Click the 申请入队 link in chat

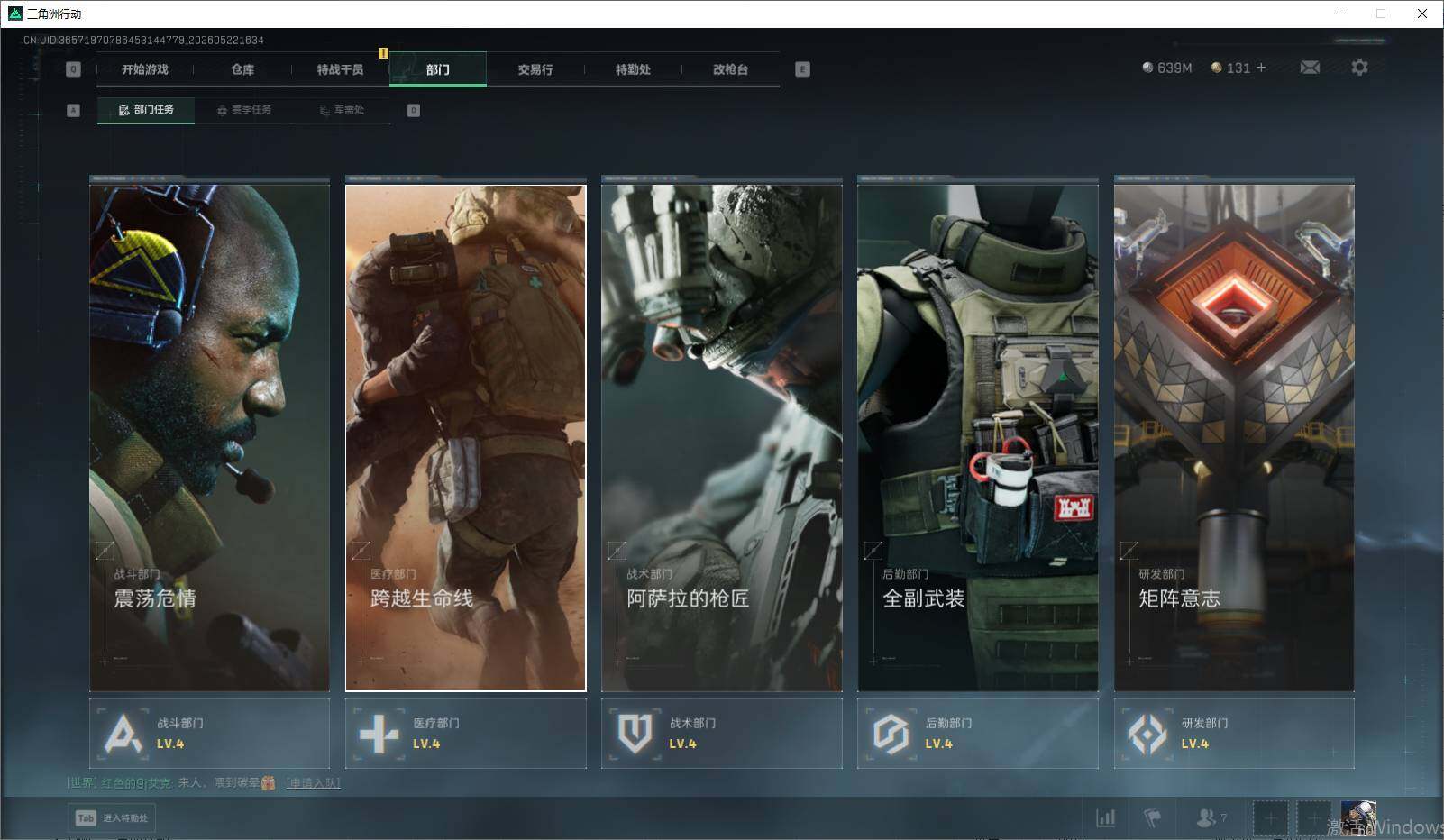pos(313,783)
